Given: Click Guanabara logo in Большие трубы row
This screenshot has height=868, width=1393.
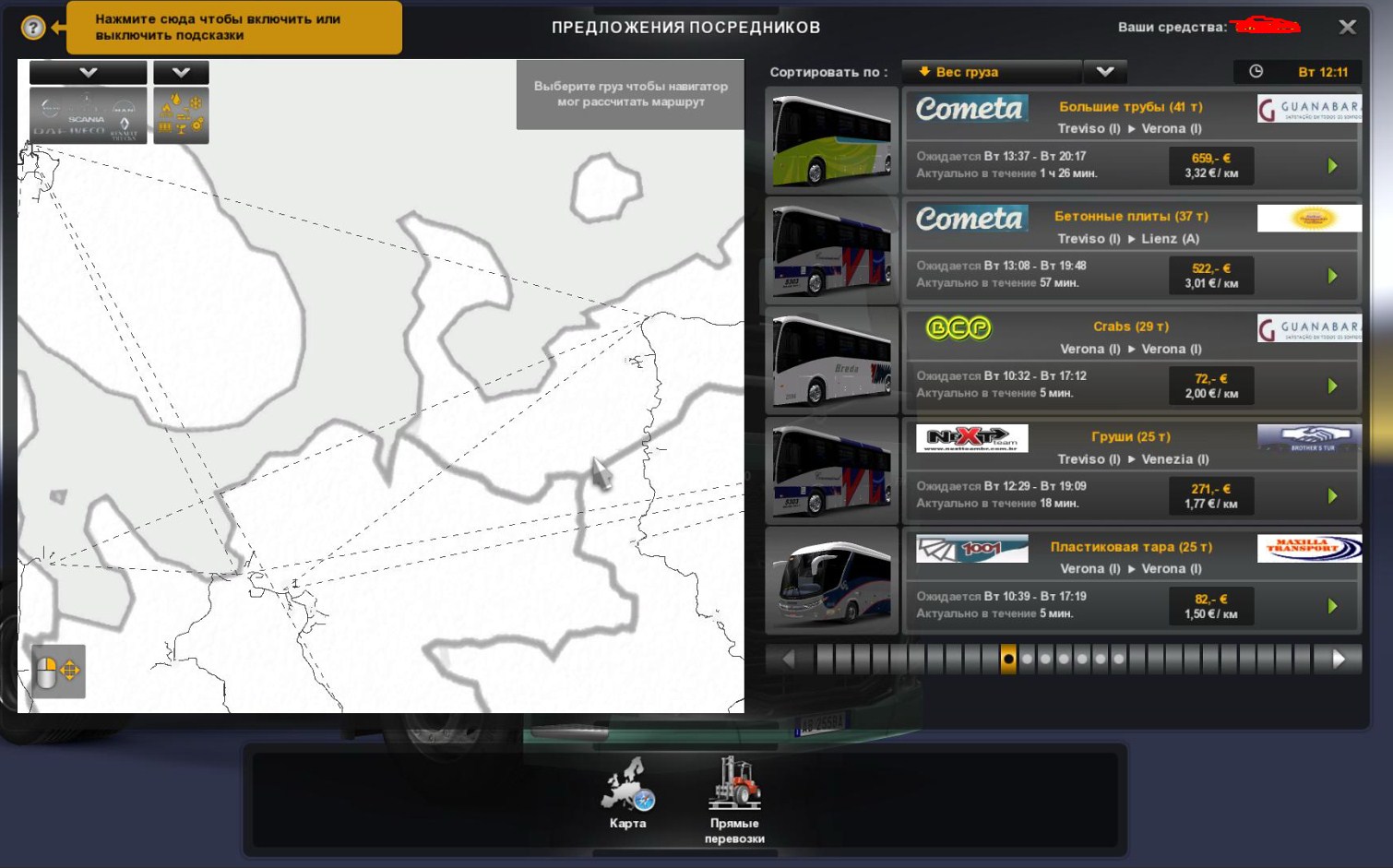Looking at the screenshot, I should click(1309, 109).
